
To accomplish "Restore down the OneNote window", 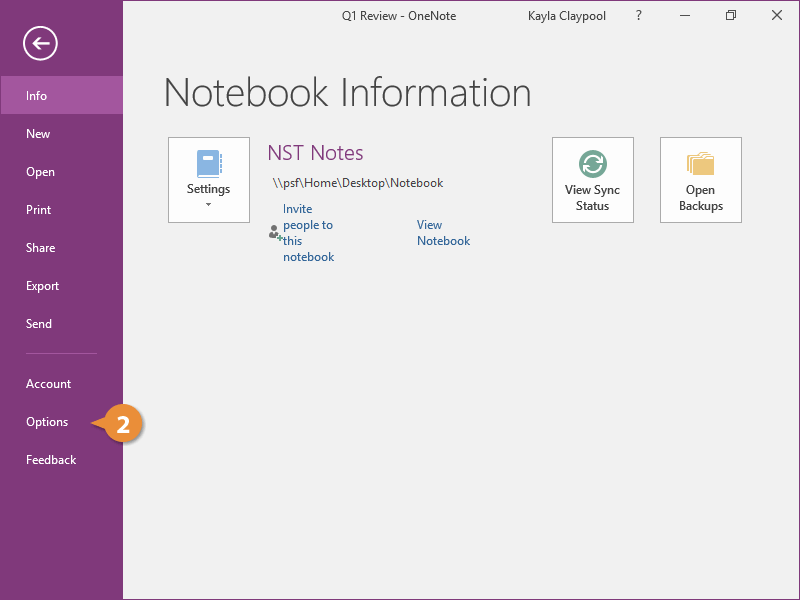I will point(731,16).
